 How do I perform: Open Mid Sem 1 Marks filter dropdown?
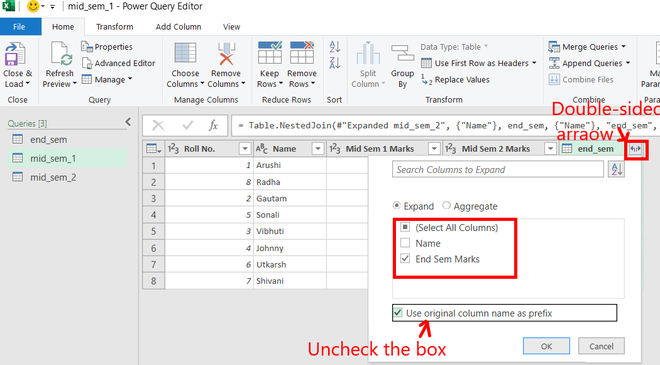[x=434, y=149]
